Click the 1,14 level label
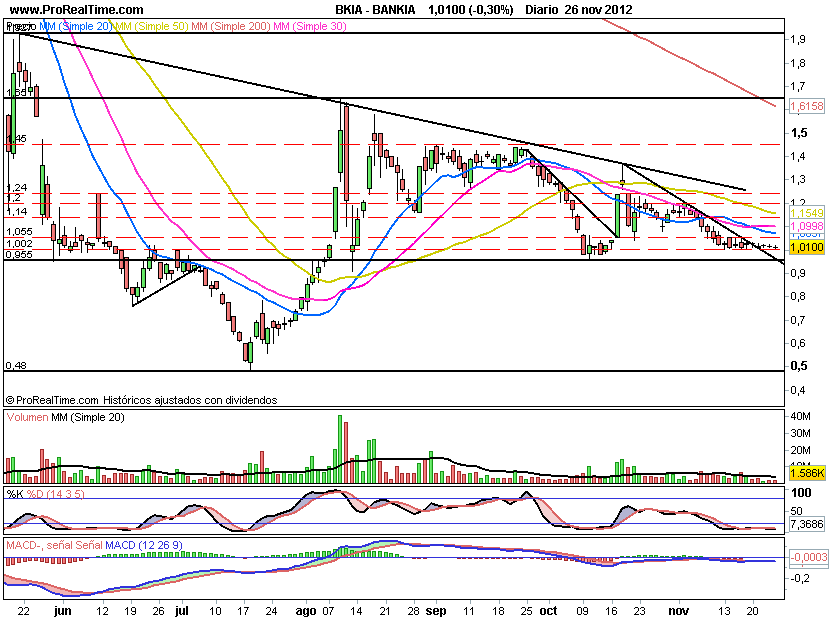 point(17,211)
